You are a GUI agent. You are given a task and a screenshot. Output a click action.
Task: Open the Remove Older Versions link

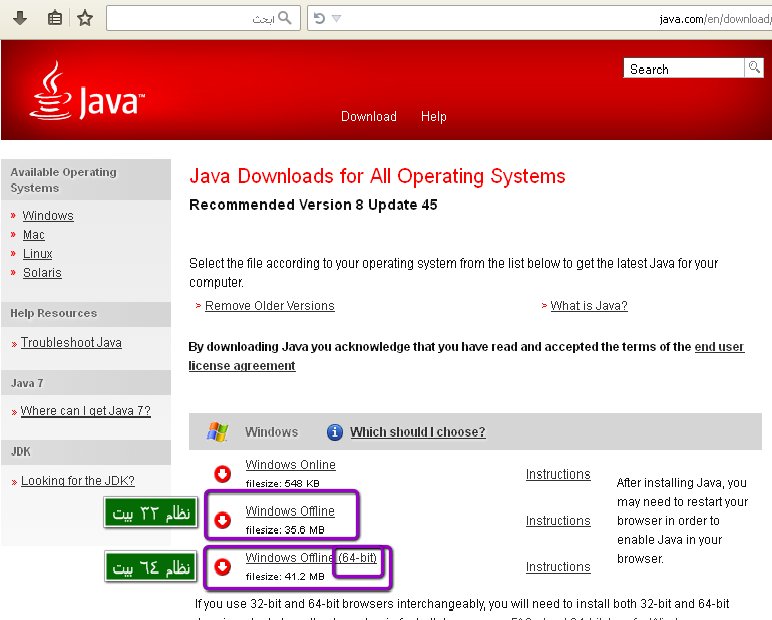click(270, 306)
